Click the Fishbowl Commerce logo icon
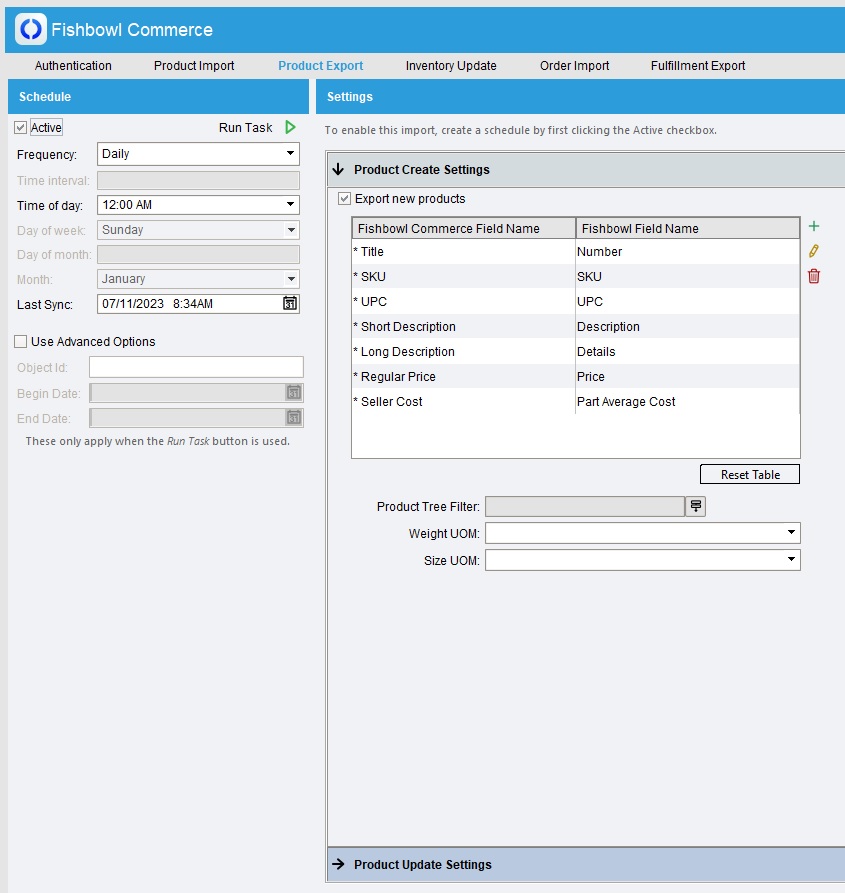 tap(30, 29)
